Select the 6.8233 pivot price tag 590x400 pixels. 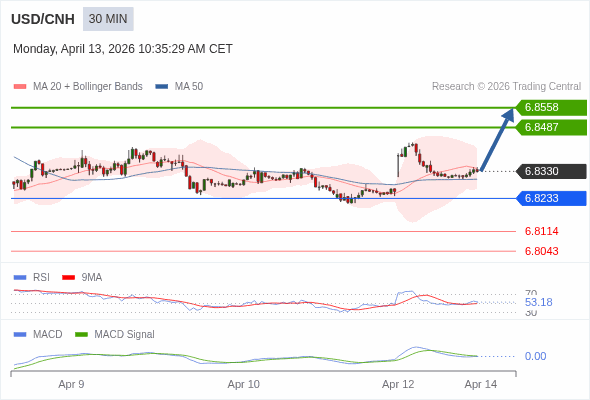click(x=551, y=198)
